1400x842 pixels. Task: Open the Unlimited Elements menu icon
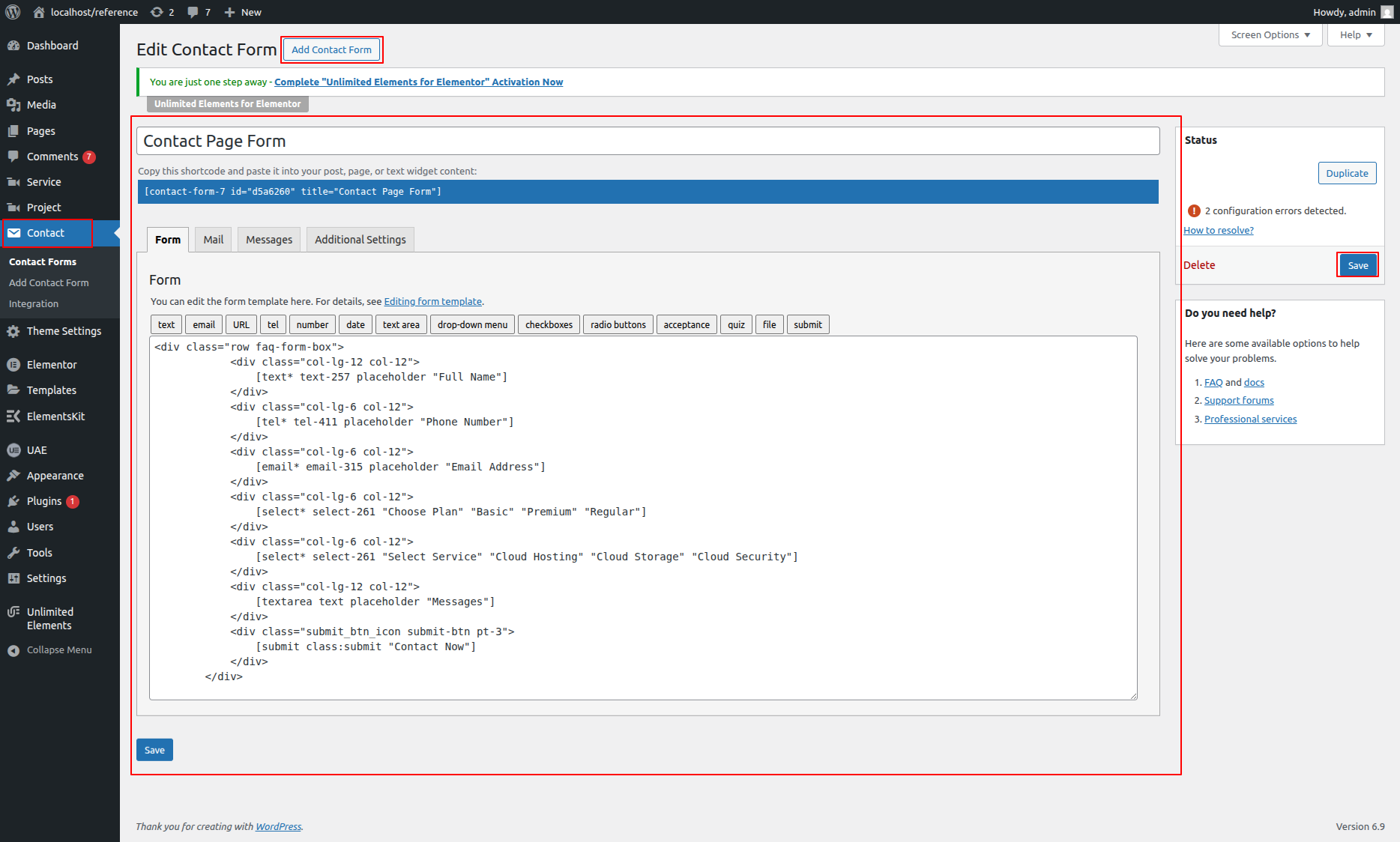pos(13,612)
